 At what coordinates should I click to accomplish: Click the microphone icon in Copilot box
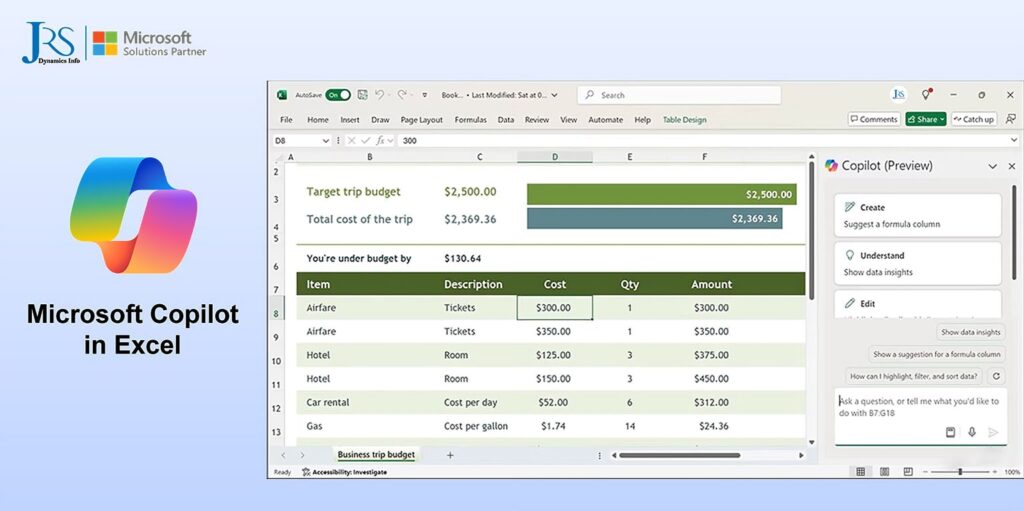pos(972,432)
